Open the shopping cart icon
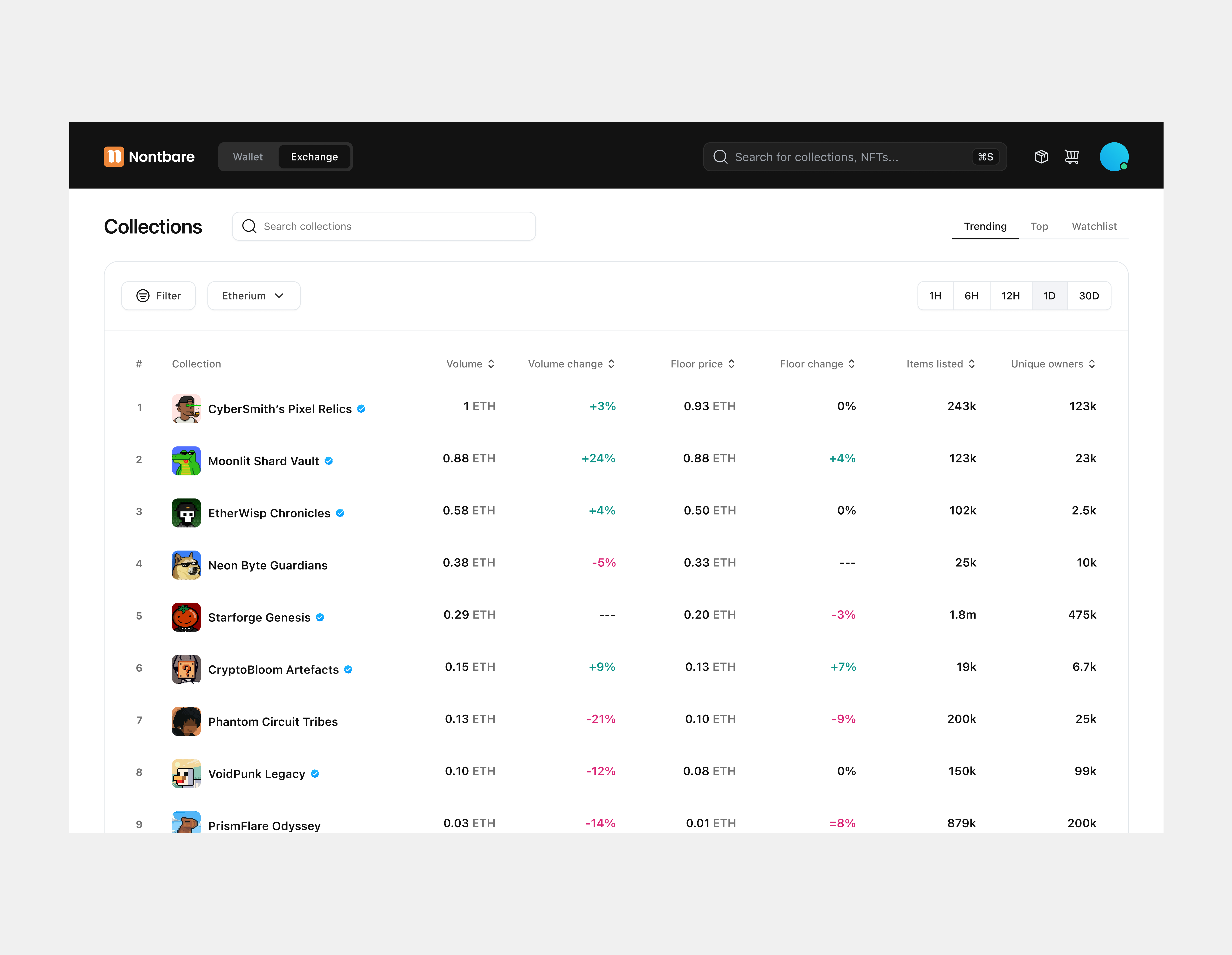The height and width of the screenshot is (955, 1232). [x=1071, y=157]
